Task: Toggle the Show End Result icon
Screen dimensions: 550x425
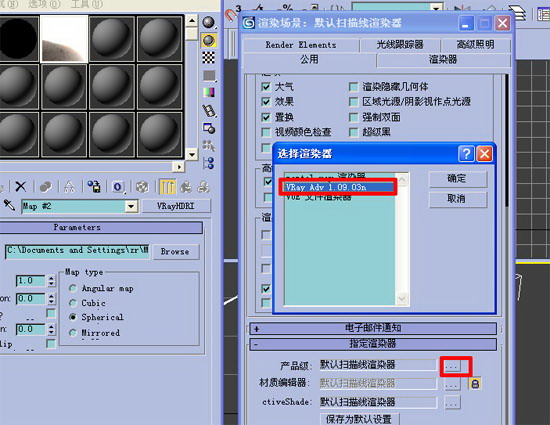Action: [x=167, y=187]
